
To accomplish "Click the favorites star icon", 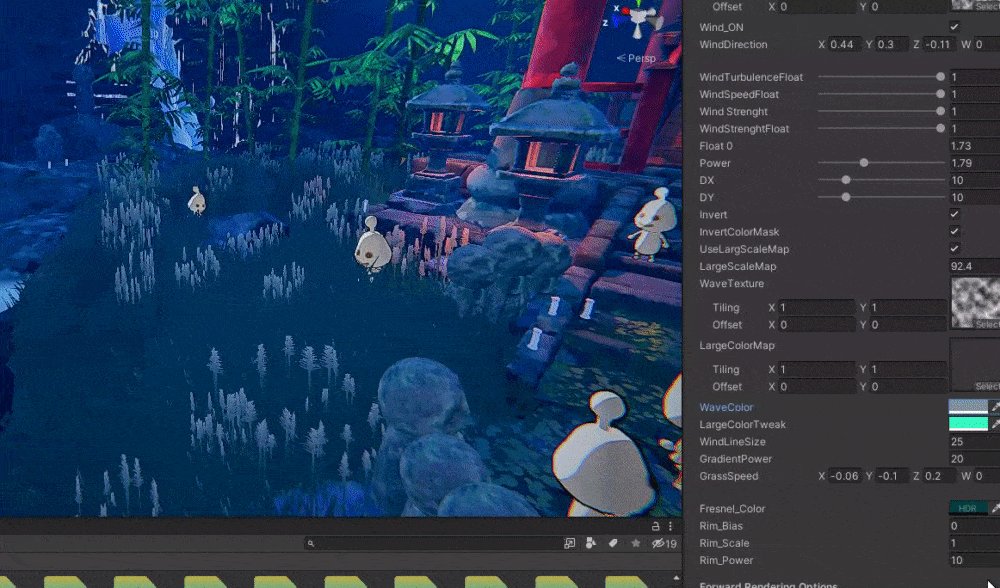I will click(635, 544).
